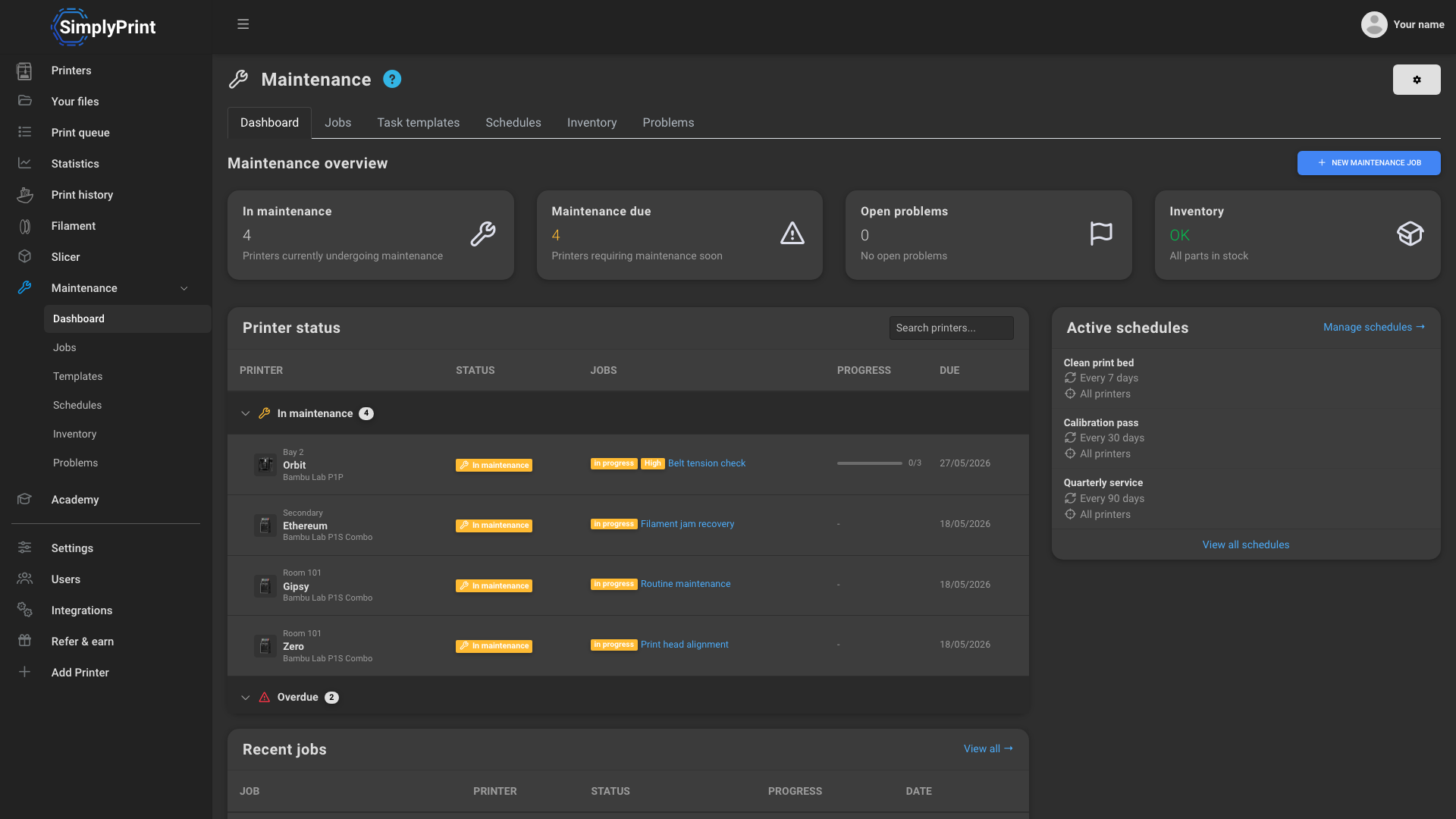
Task: Click the Gipsy printer thumbnail
Action: click(x=265, y=585)
